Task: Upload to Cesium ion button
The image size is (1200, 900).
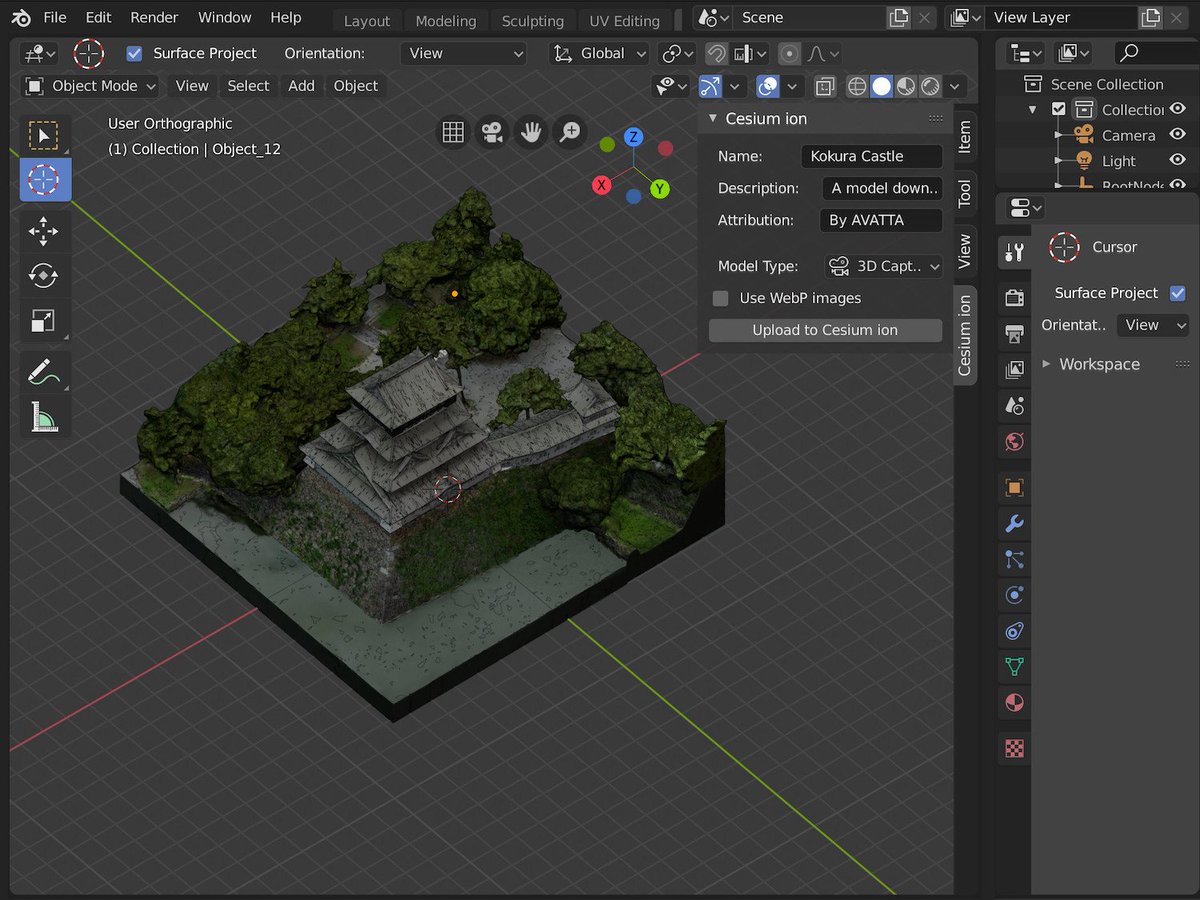Action: coord(825,330)
